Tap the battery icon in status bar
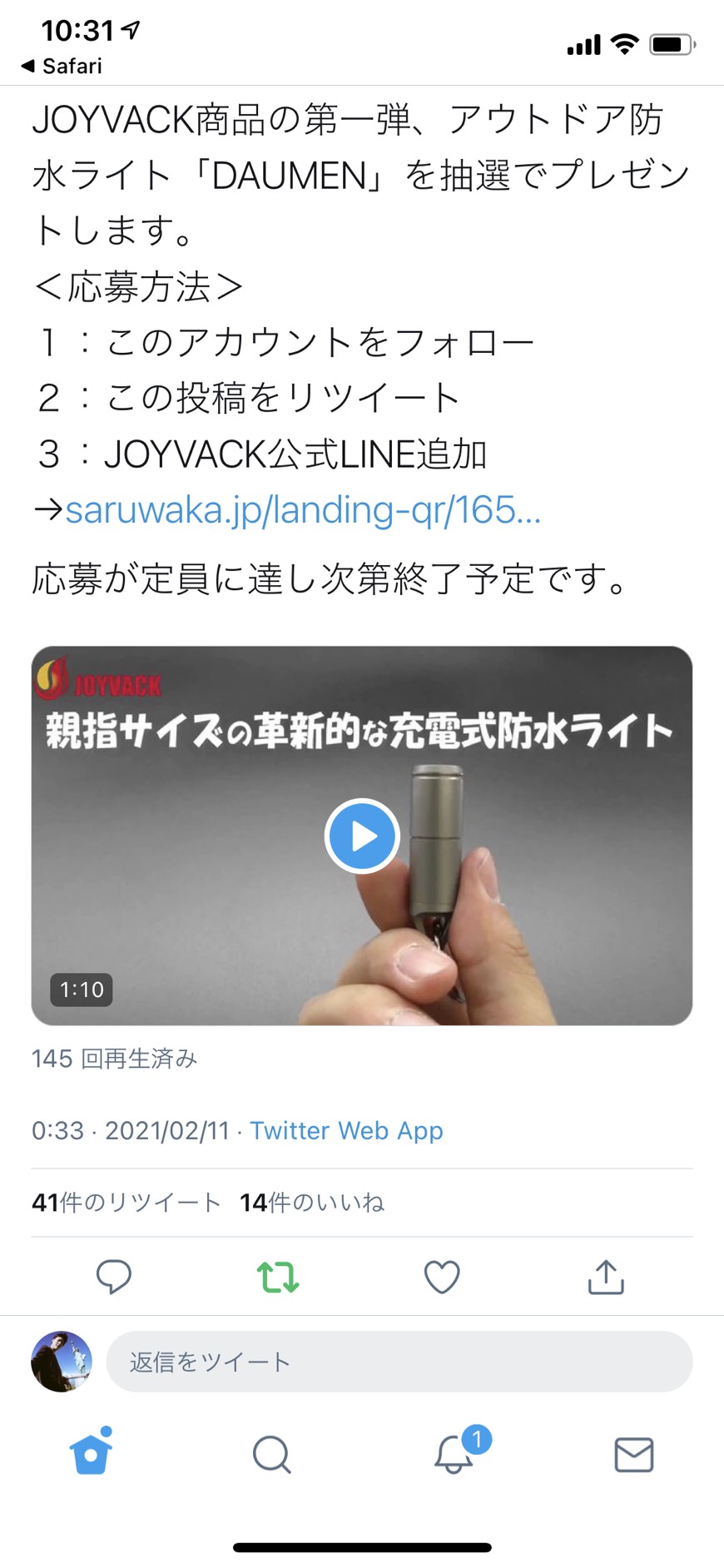This screenshot has width=724, height=1568. [672, 44]
